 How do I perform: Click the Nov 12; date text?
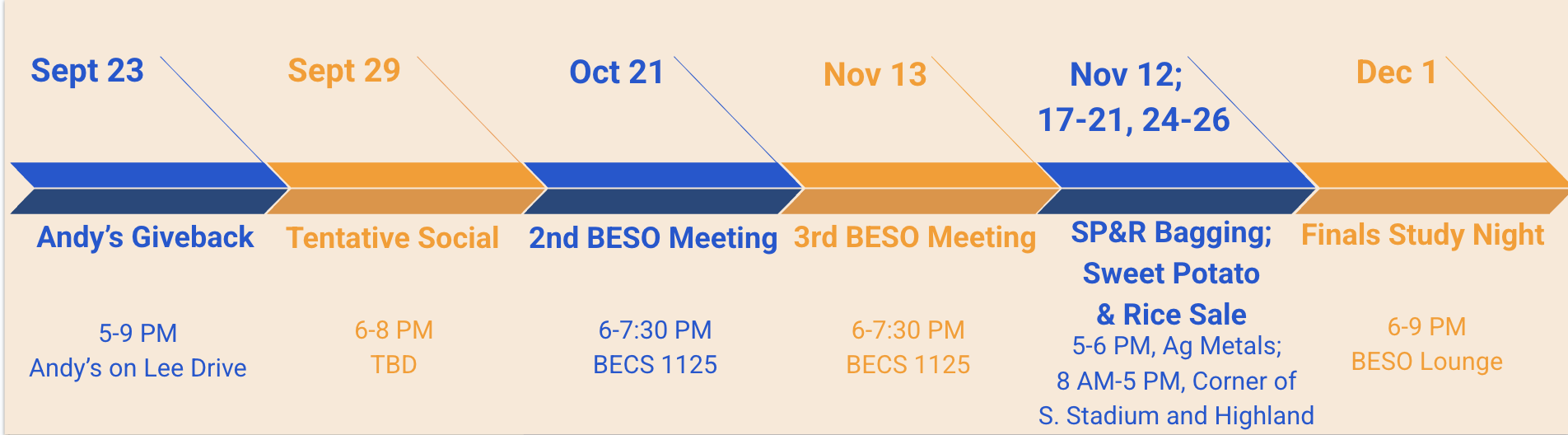pyautogui.click(x=1126, y=75)
